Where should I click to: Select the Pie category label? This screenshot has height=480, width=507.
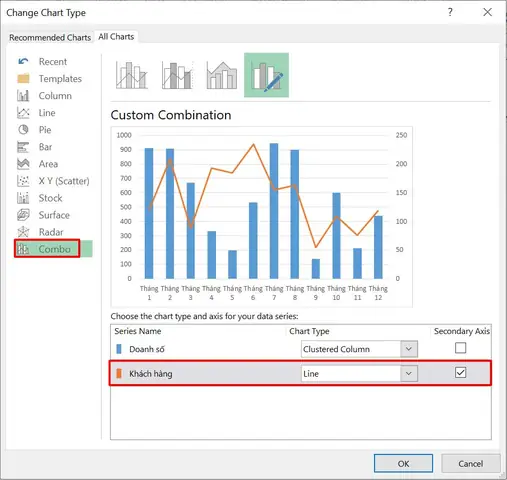click(x=45, y=130)
